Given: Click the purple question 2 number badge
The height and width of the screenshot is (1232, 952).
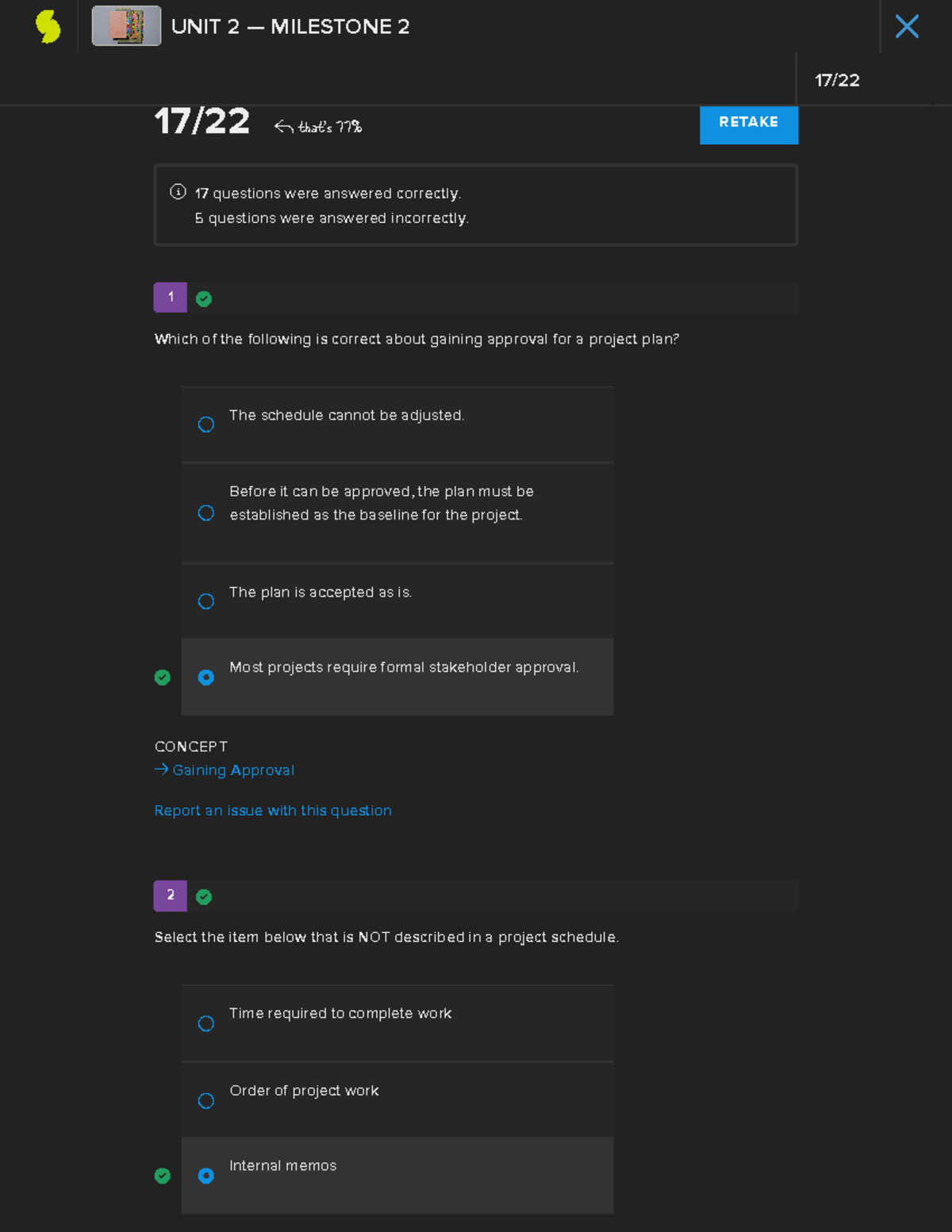Looking at the screenshot, I should 170,896.
